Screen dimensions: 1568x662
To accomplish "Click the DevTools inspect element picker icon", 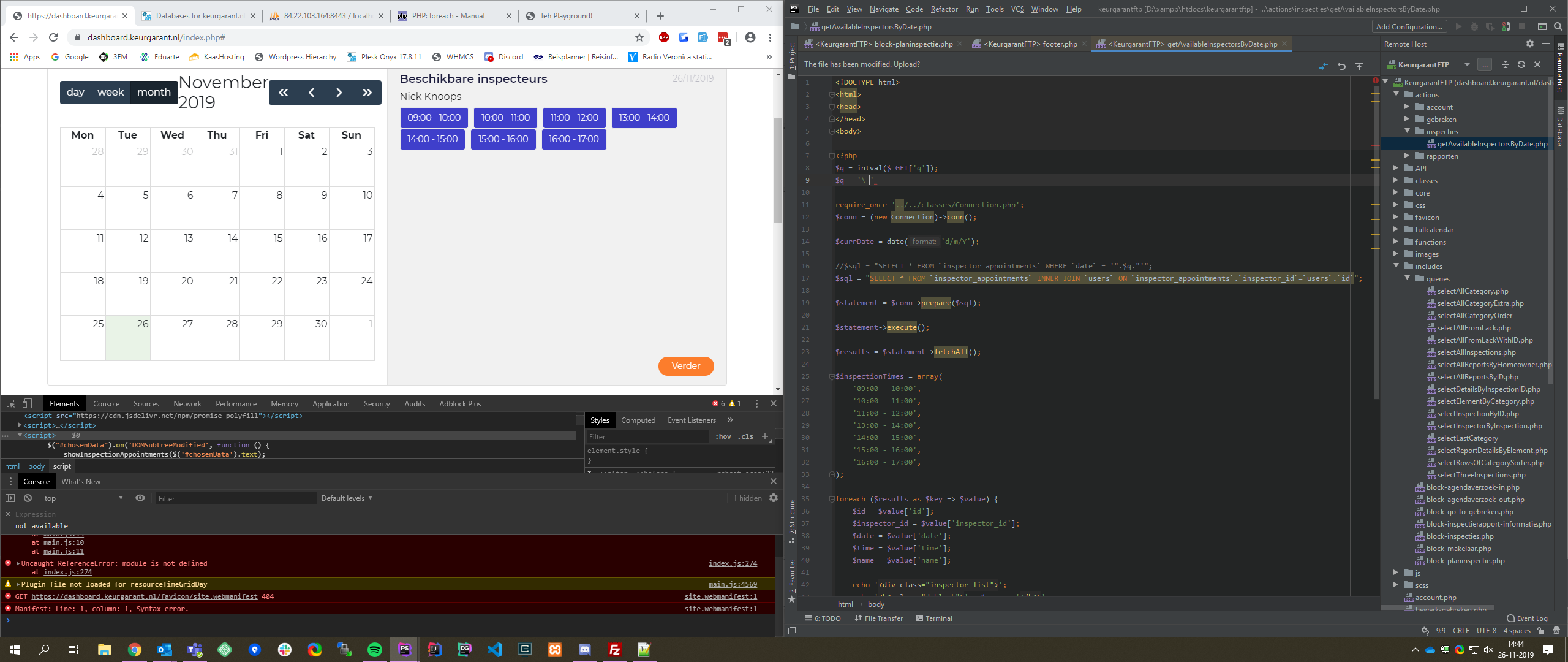I will [10, 403].
